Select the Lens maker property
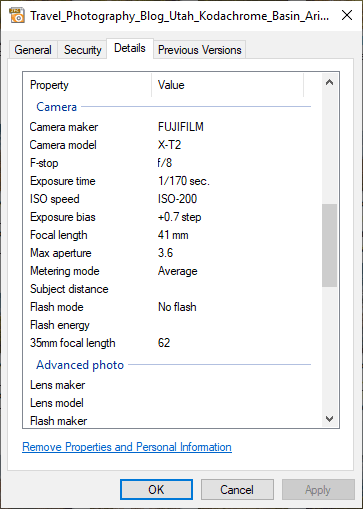This screenshot has width=363, height=509. coord(57,385)
